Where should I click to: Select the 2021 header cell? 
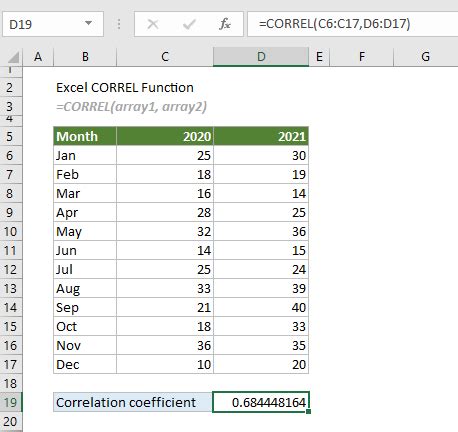pyautogui.click(x=261, y=136)
